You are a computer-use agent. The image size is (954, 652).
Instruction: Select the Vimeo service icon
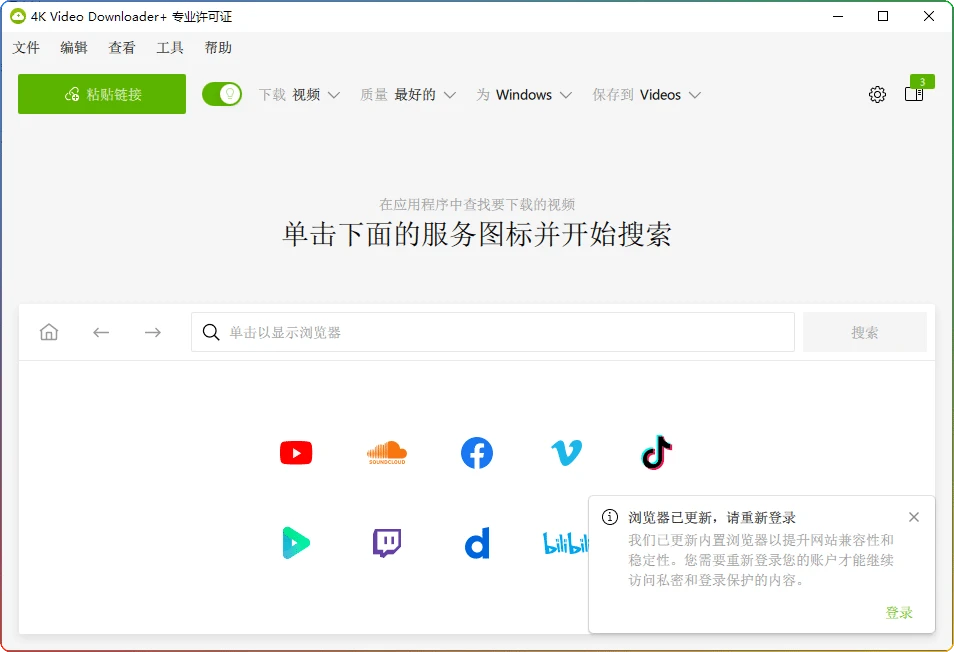tap(567, 452)
